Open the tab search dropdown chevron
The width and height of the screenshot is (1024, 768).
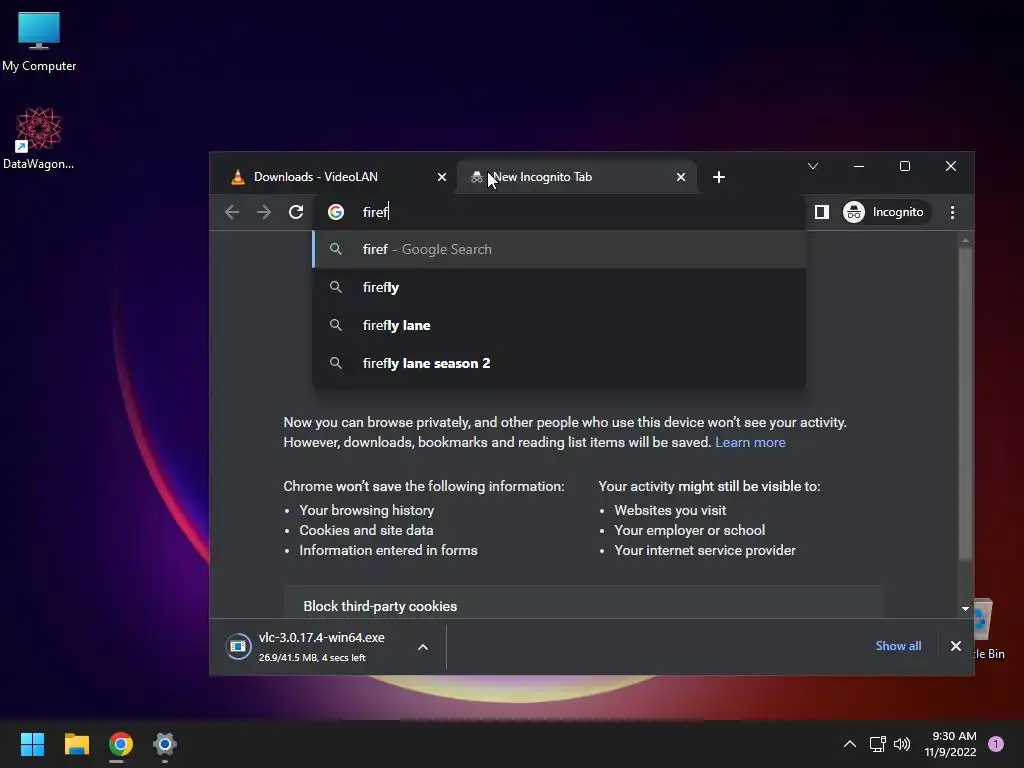tap(813, 166)
